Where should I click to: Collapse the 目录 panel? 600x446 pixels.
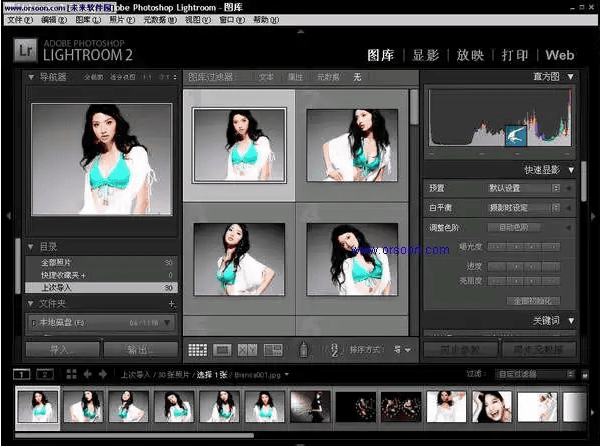(x=31, y=247)
